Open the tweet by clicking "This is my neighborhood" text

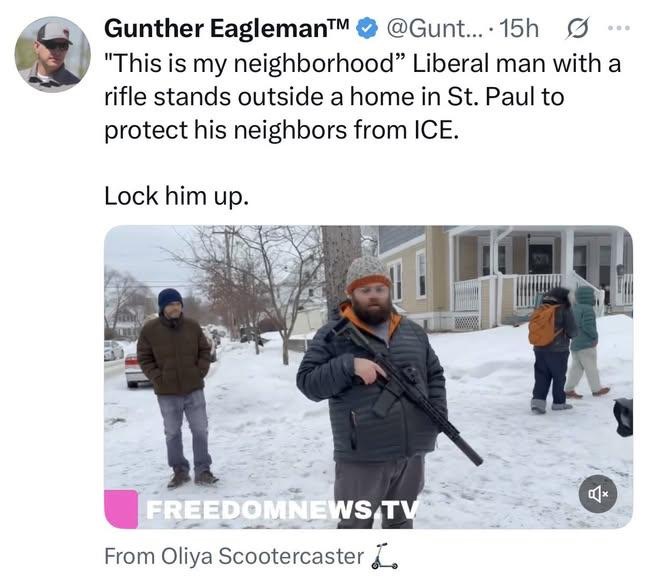point(255,64)
